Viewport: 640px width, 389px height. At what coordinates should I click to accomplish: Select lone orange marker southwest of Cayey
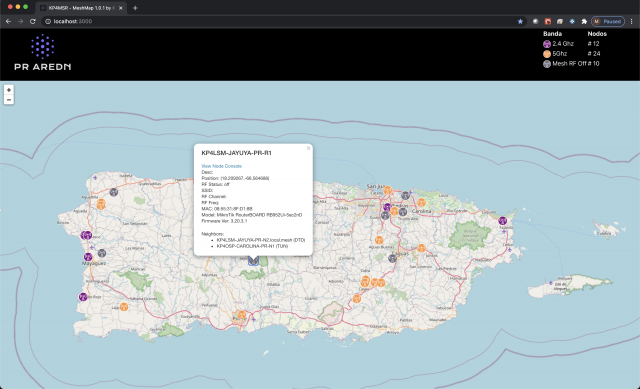(357, 299)
